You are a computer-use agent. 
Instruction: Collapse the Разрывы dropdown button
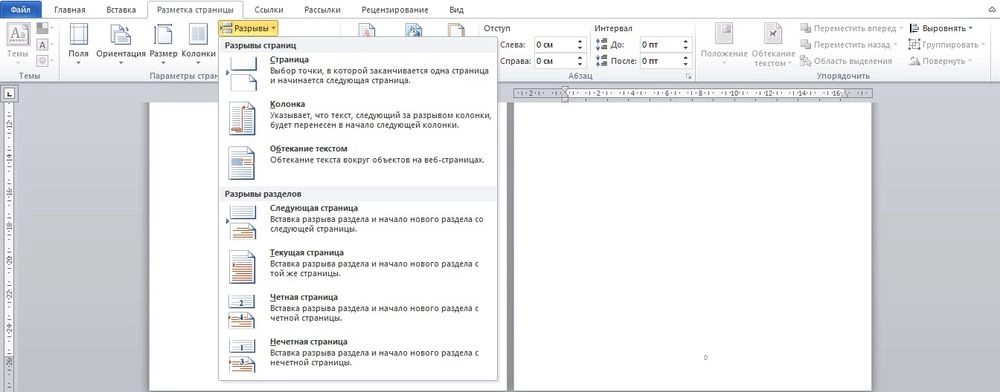click(248, 29)
